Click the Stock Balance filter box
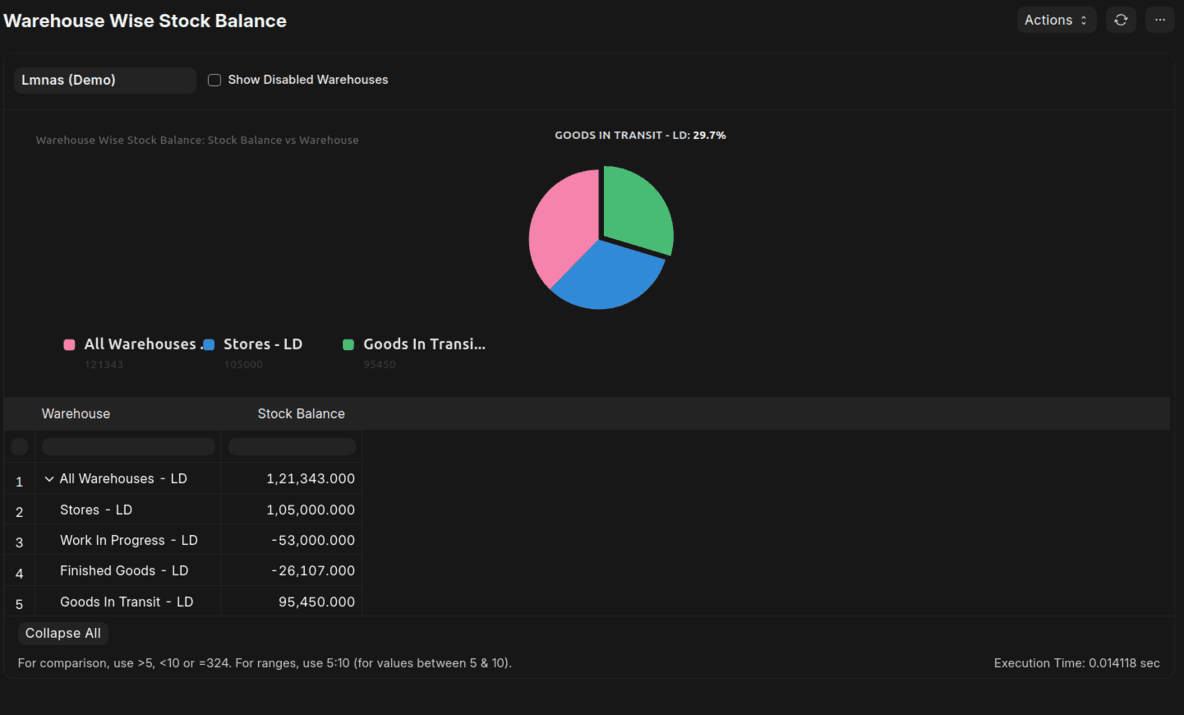1184x715 pixels. [291, 445]
